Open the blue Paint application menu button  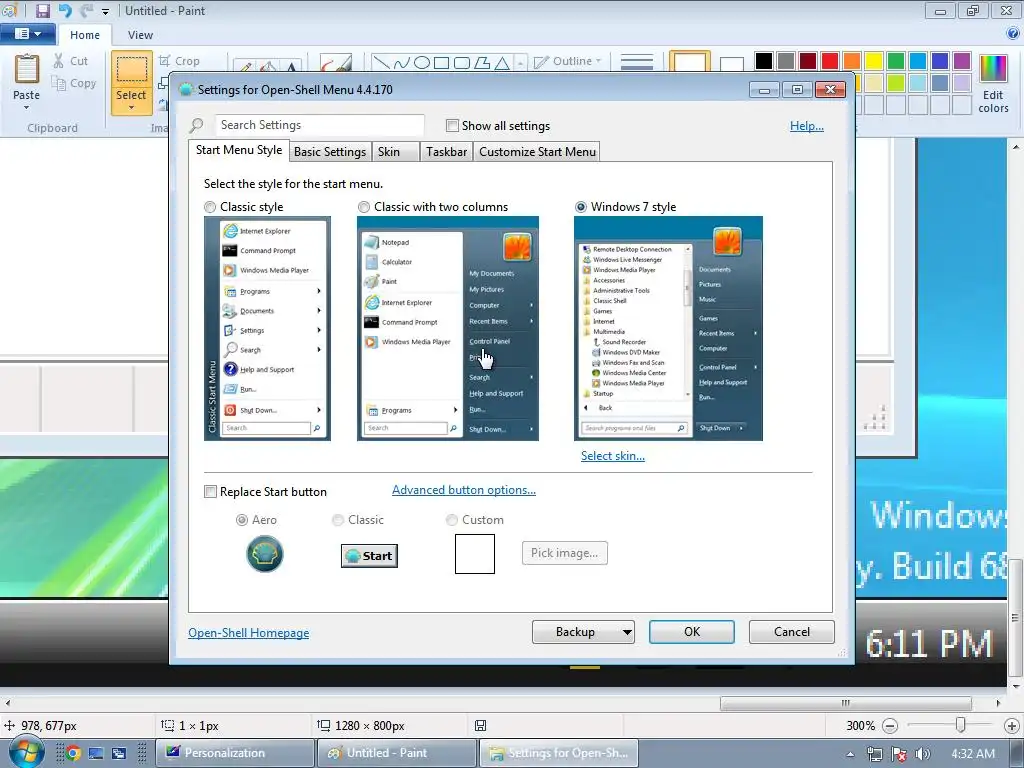[x=27, y=34]
